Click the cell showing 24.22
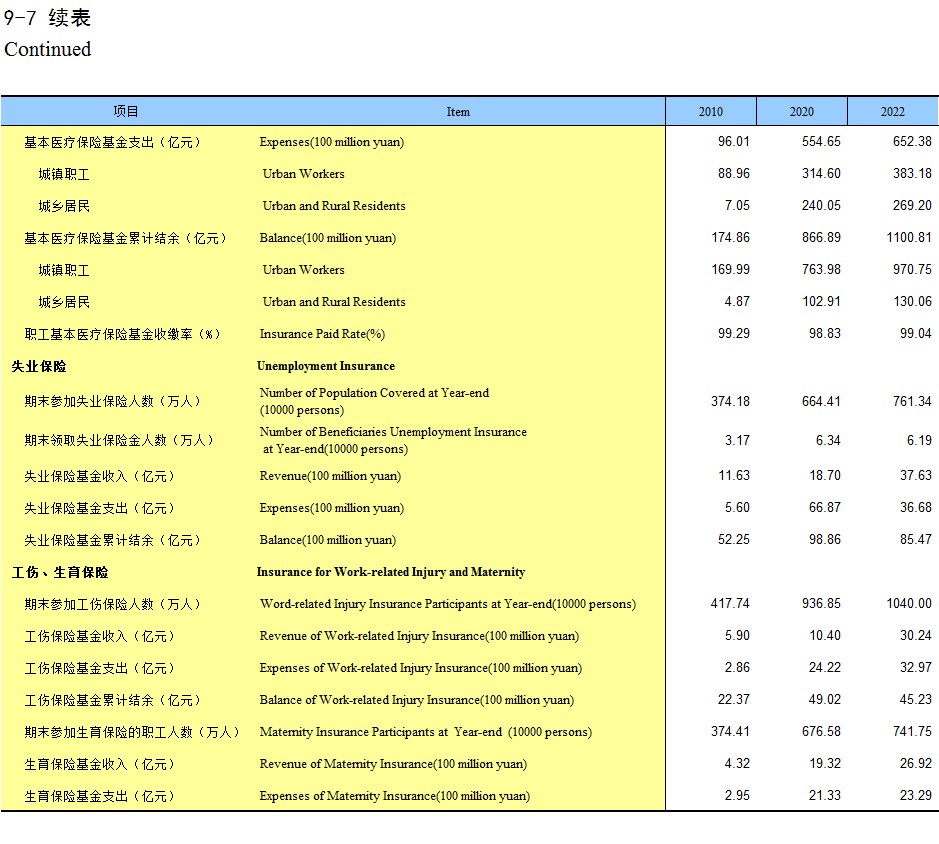Viewport: 939px width, 844px height. coord(825,667)
